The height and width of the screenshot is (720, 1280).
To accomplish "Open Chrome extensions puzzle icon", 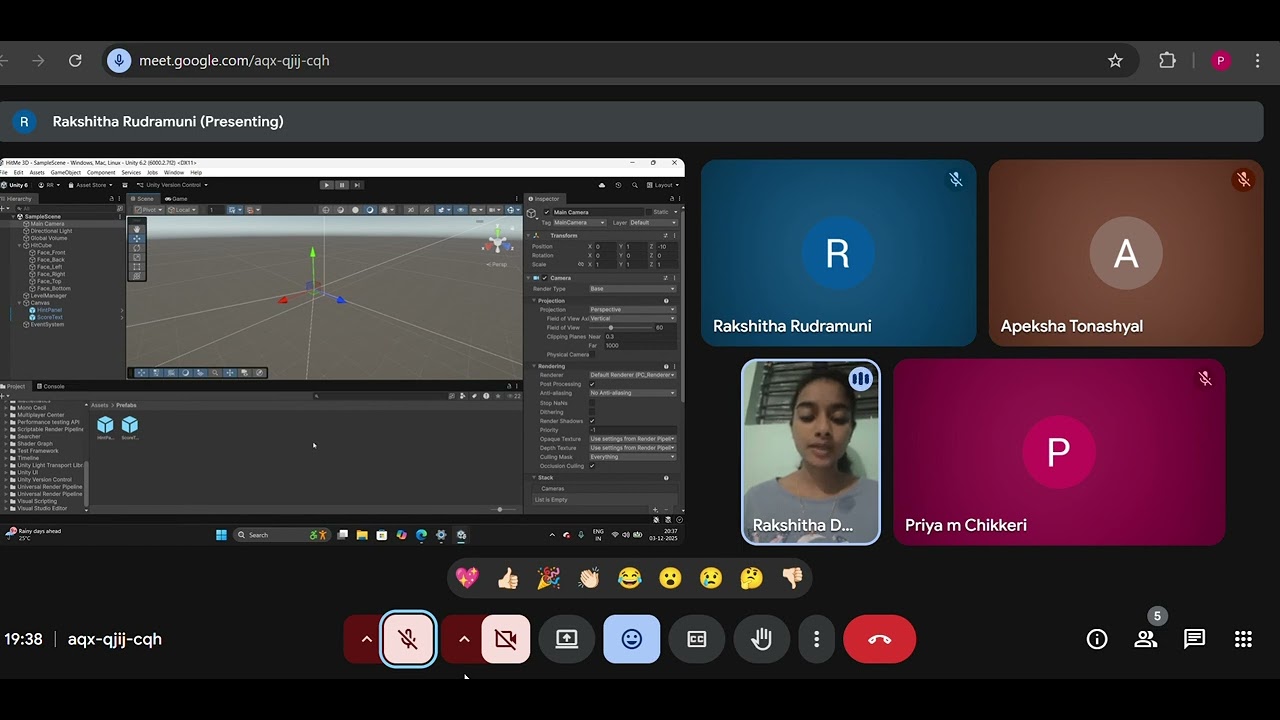I will pyautogui.click(x=1167, y=61).
